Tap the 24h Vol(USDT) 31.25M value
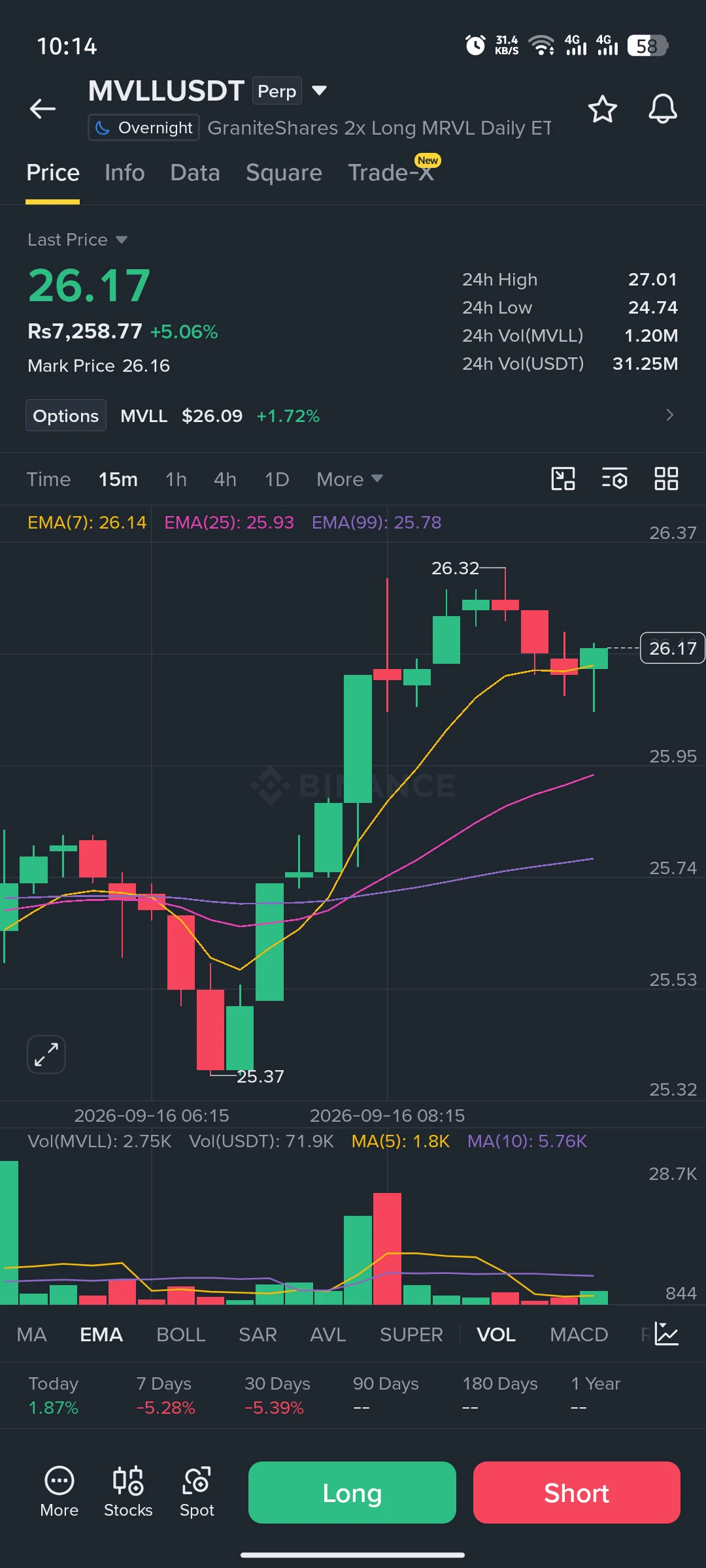The height and width of the screenshot is (1568, 706). (x=645, y=364)
